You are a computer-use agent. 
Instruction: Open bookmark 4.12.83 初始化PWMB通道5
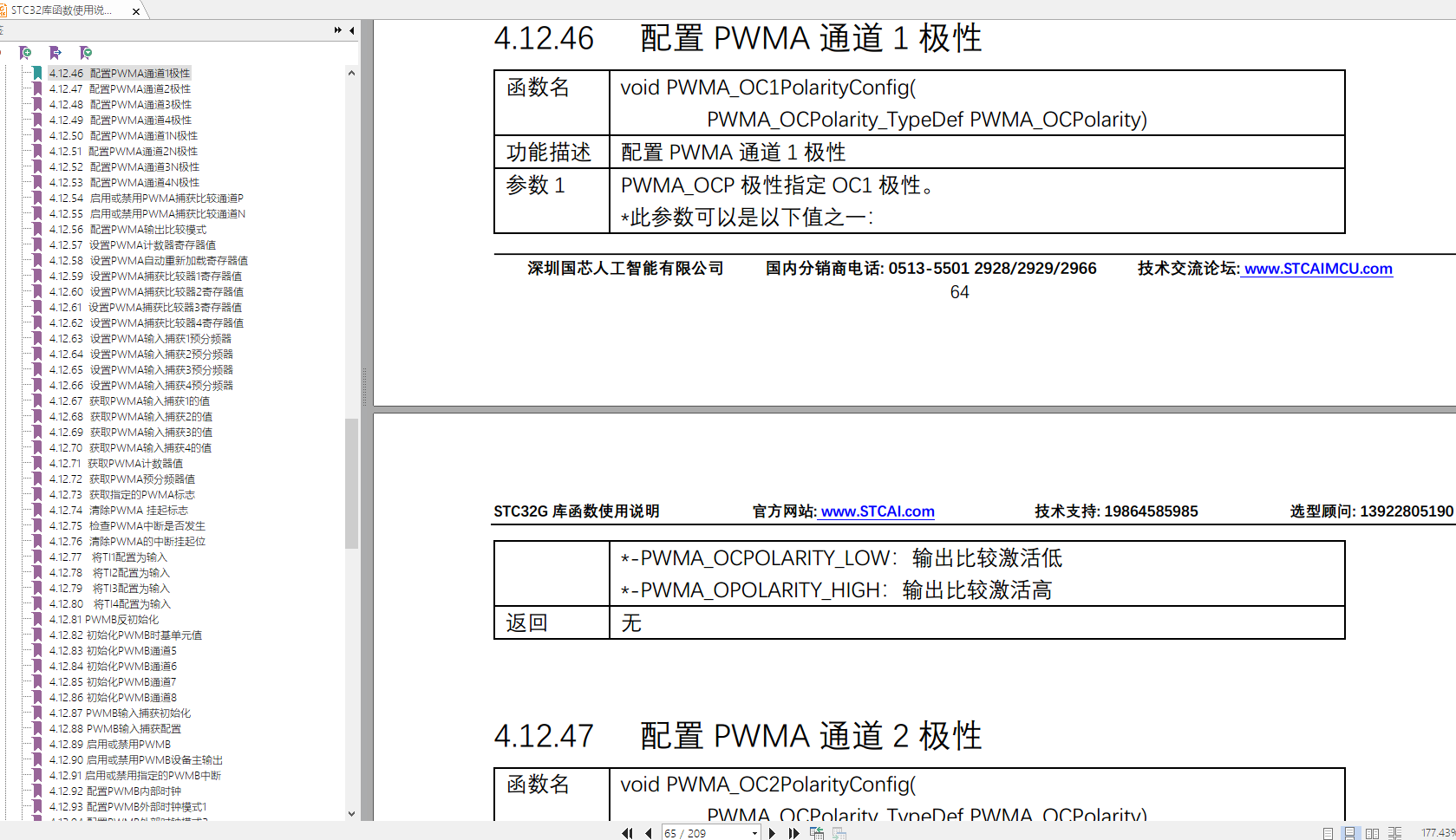(x=113, y=651)
